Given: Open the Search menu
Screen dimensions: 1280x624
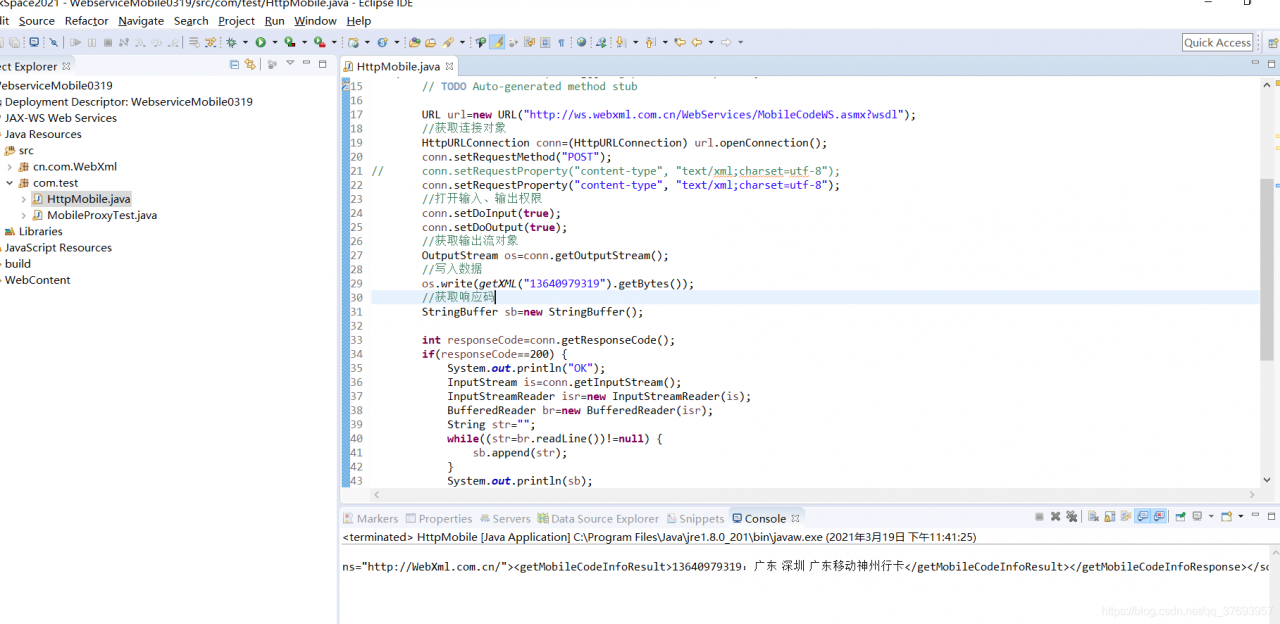Looking at the screenshot, I should tap(191, 20).
